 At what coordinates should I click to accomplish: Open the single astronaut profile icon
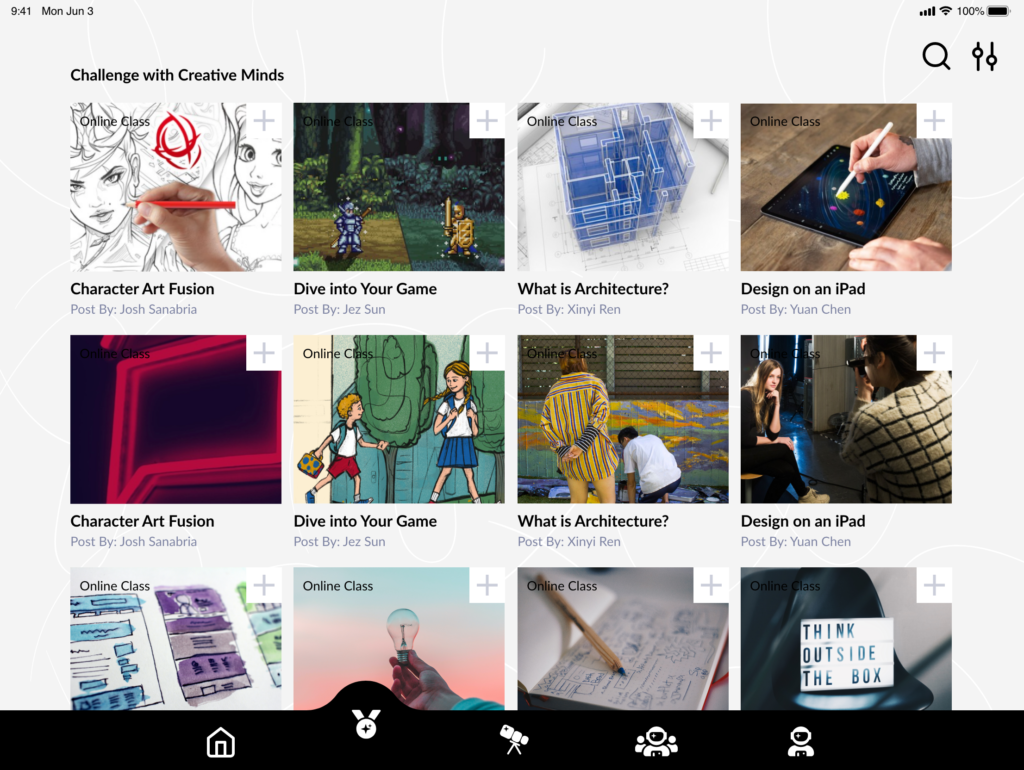click(800, 742)
